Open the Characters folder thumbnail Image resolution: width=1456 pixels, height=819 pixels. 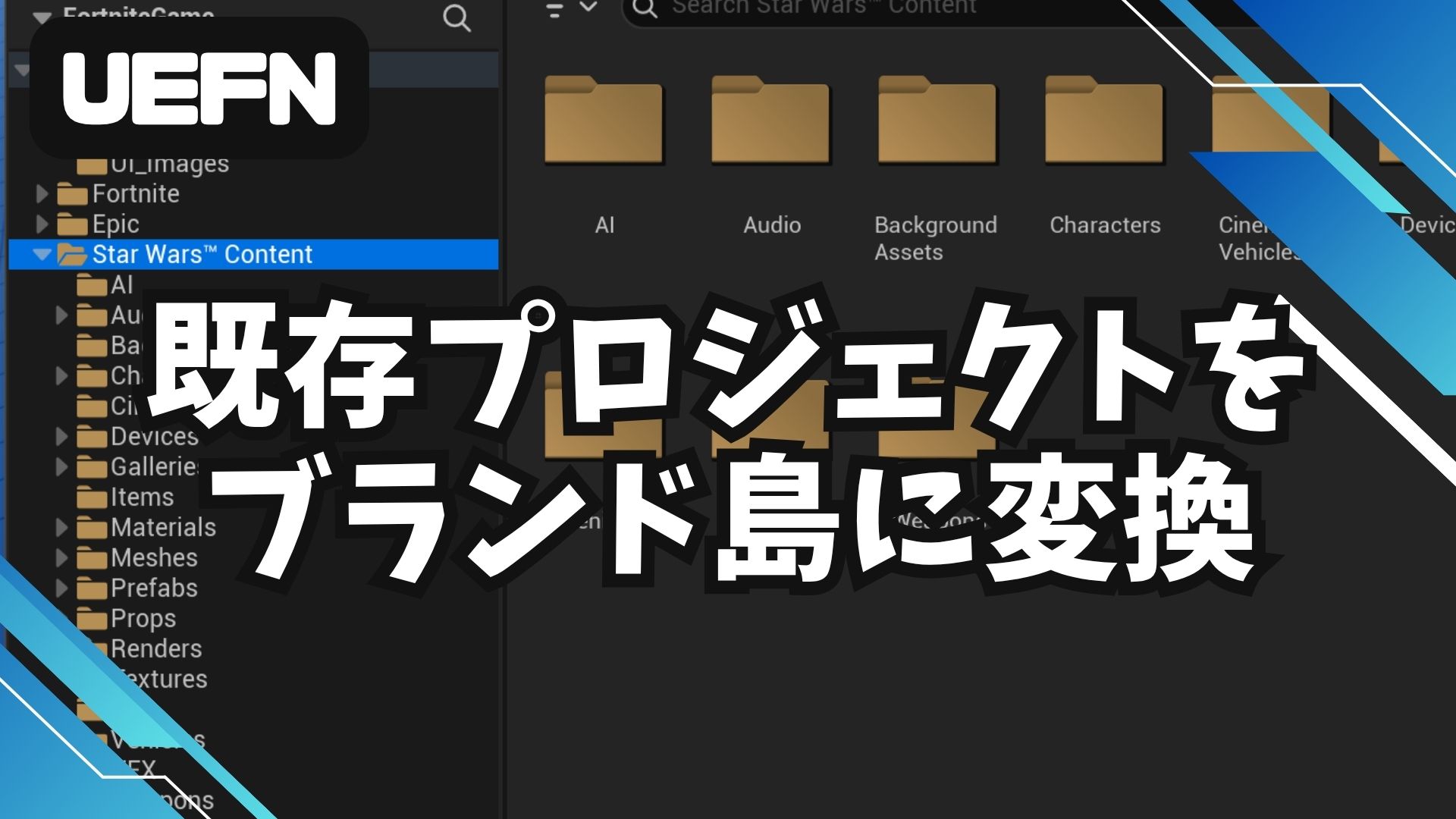click(x=1104, y=121)
